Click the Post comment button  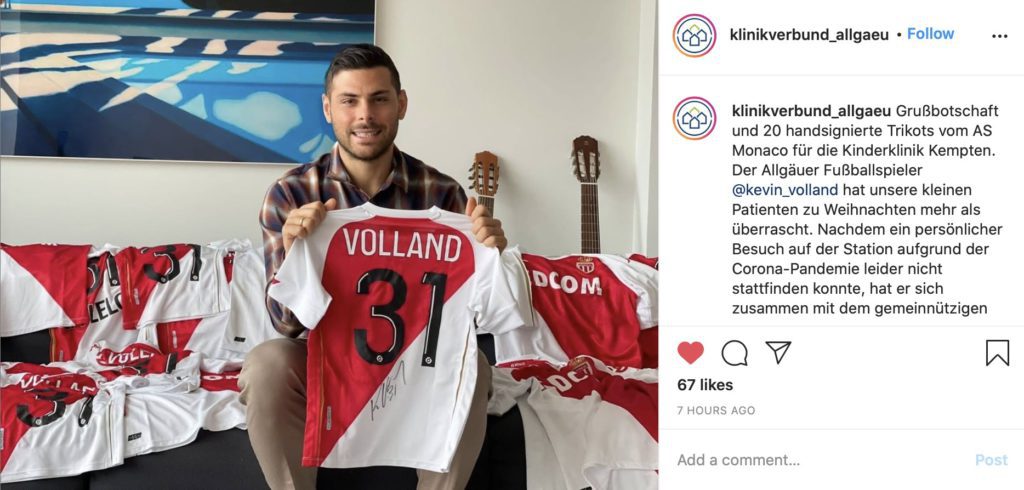click(991, 460)
